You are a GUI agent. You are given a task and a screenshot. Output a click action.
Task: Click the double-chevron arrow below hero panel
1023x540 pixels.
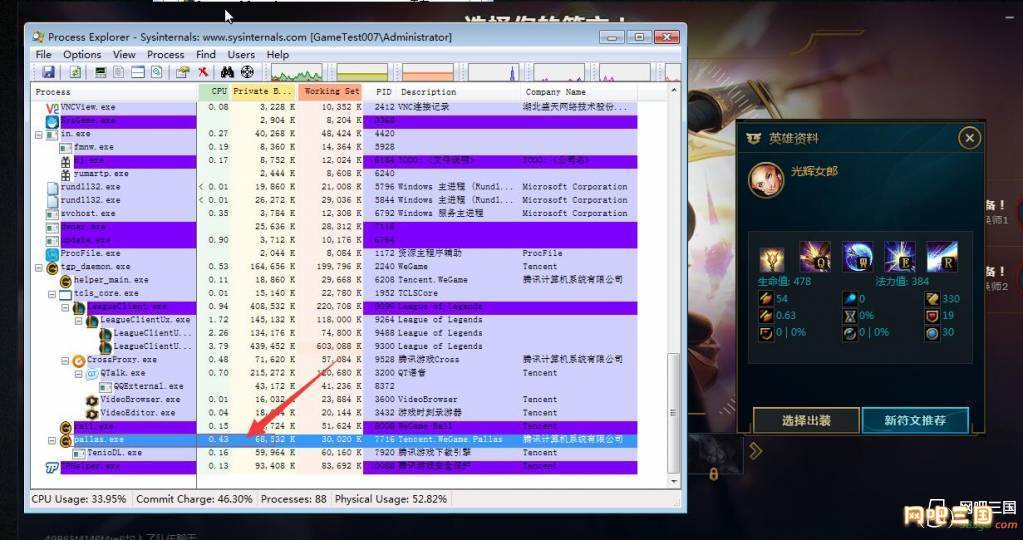pyautogui.click(x=755, y=451)
